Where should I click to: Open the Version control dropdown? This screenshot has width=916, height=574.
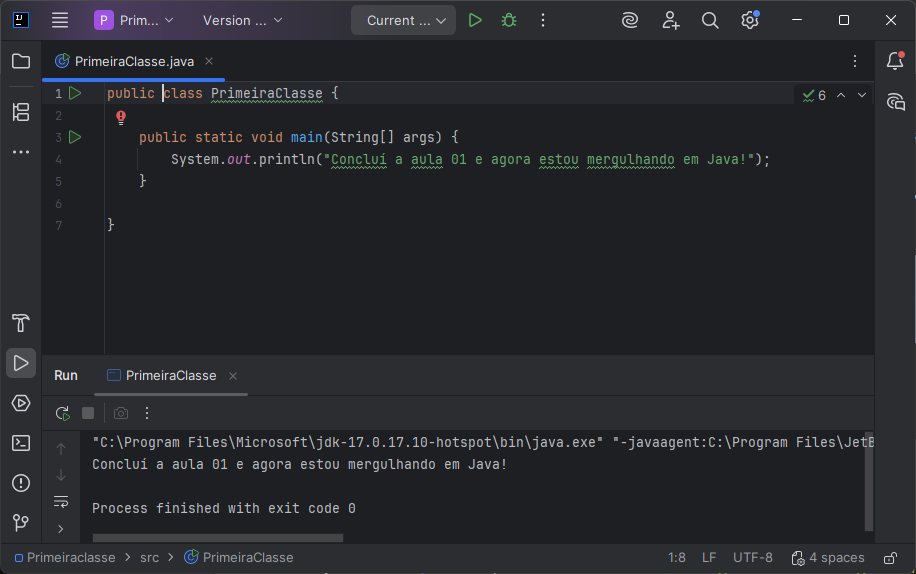click(x=242, y=20)
